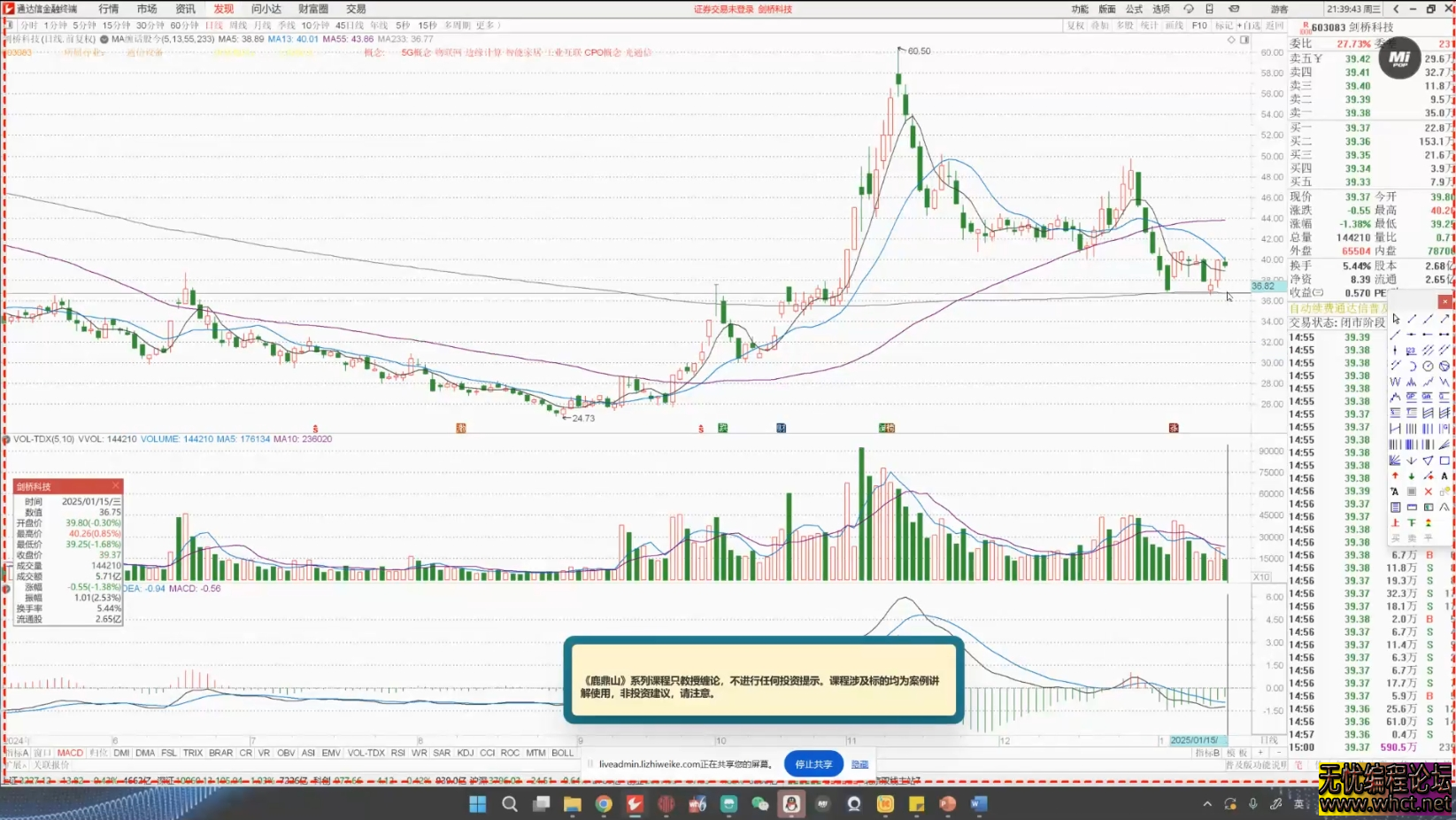The image size is (1456, 820).
Task: Close the 剑桥科技 data info popup
Action: [116, 486]
